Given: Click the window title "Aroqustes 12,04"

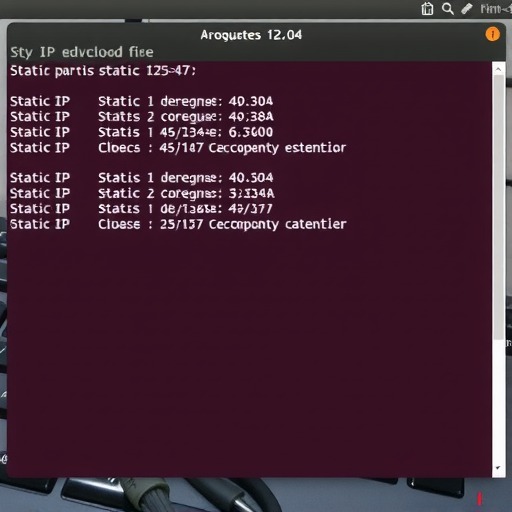Looking at the screenshot, I should pos(251,35).
